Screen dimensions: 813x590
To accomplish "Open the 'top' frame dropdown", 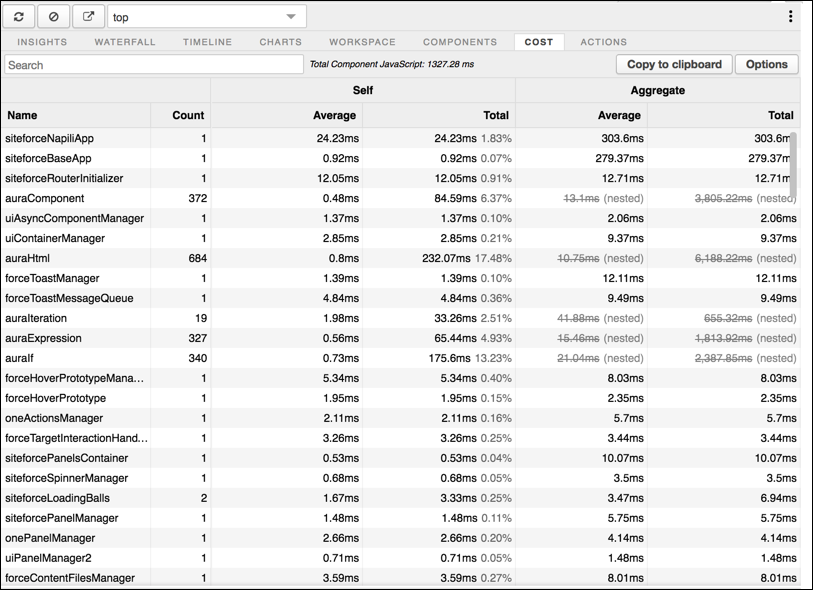I will (207, 17).
